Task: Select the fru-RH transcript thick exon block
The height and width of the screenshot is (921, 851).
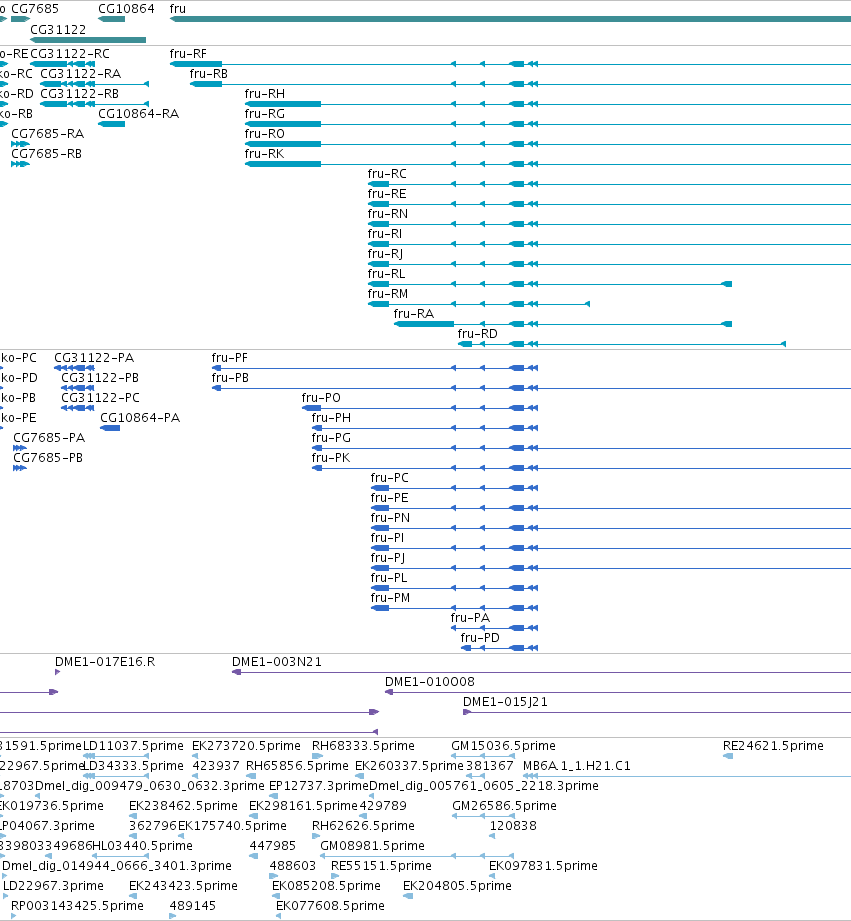Action: (x=283, y=104)
